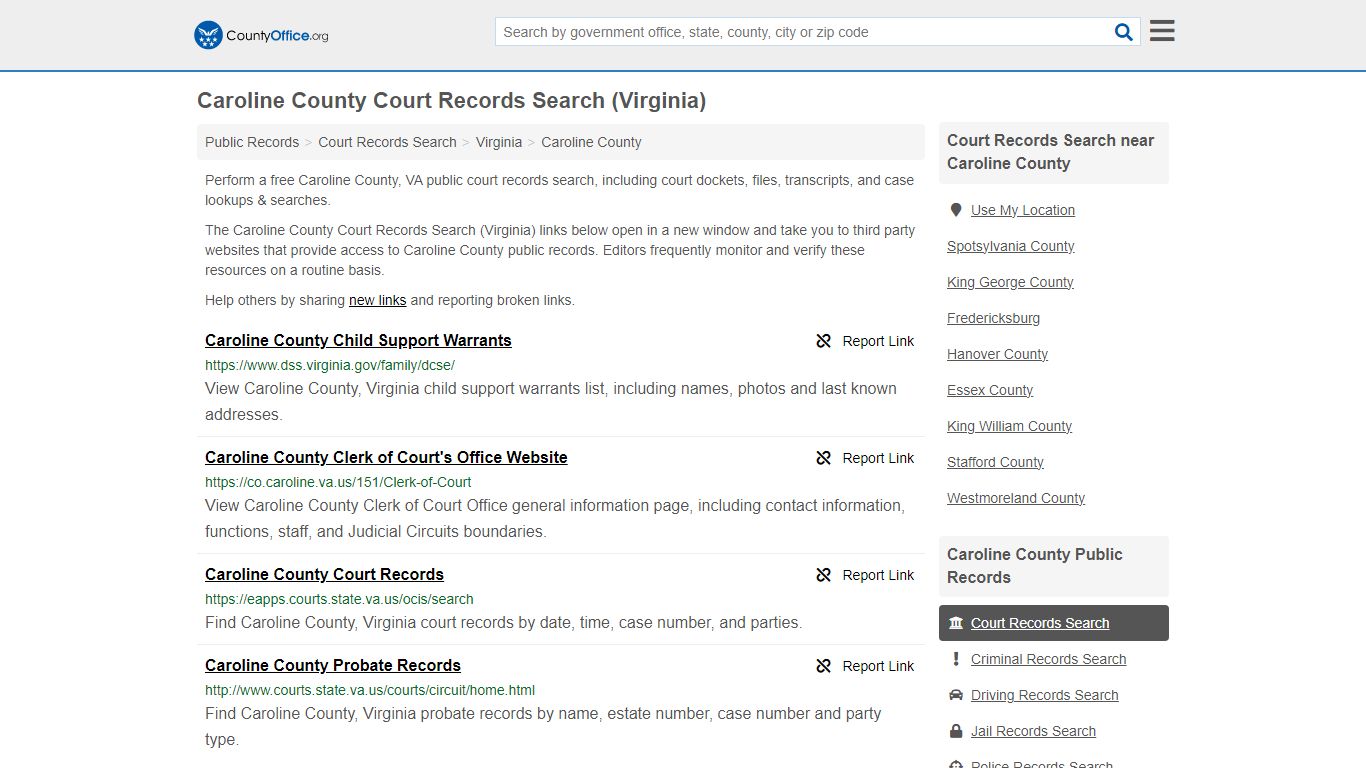Open Caroline County Clerk of Court's Office Website
The width and height of the screenshot is (1366, 768).
pyautogui.click(x=386, y=457)
